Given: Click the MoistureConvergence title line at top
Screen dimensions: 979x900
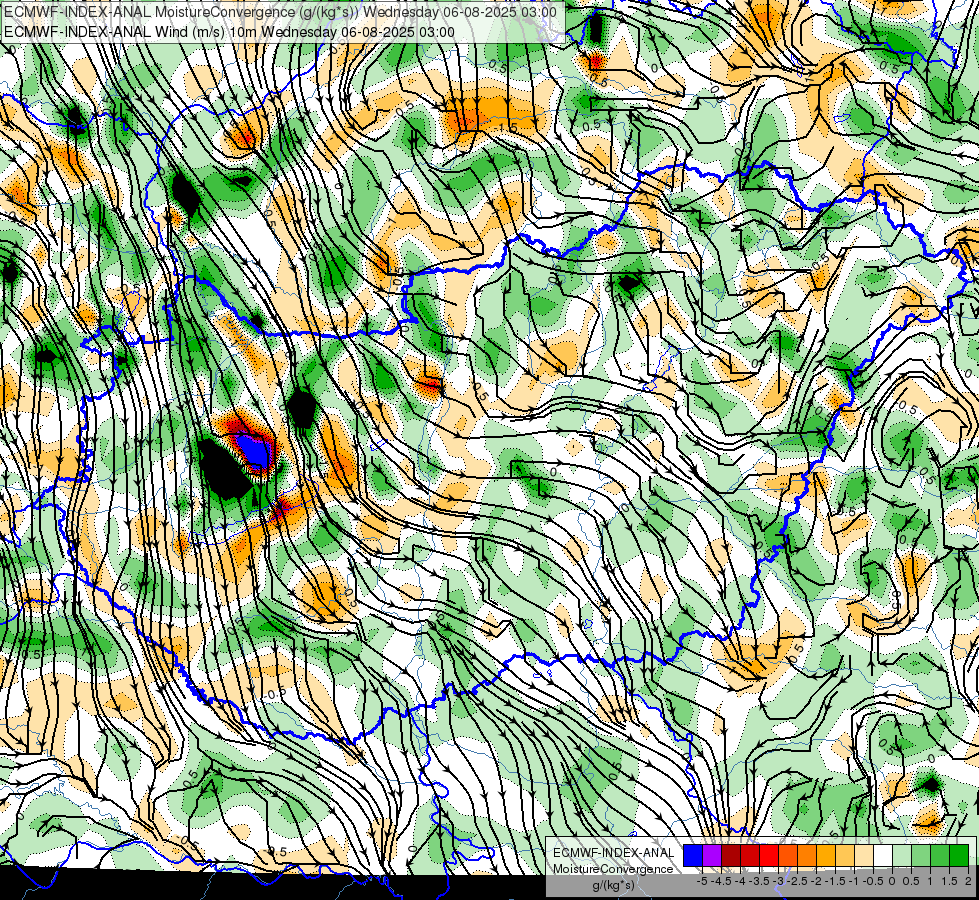Looking at the screenshot, I should 280,11.
